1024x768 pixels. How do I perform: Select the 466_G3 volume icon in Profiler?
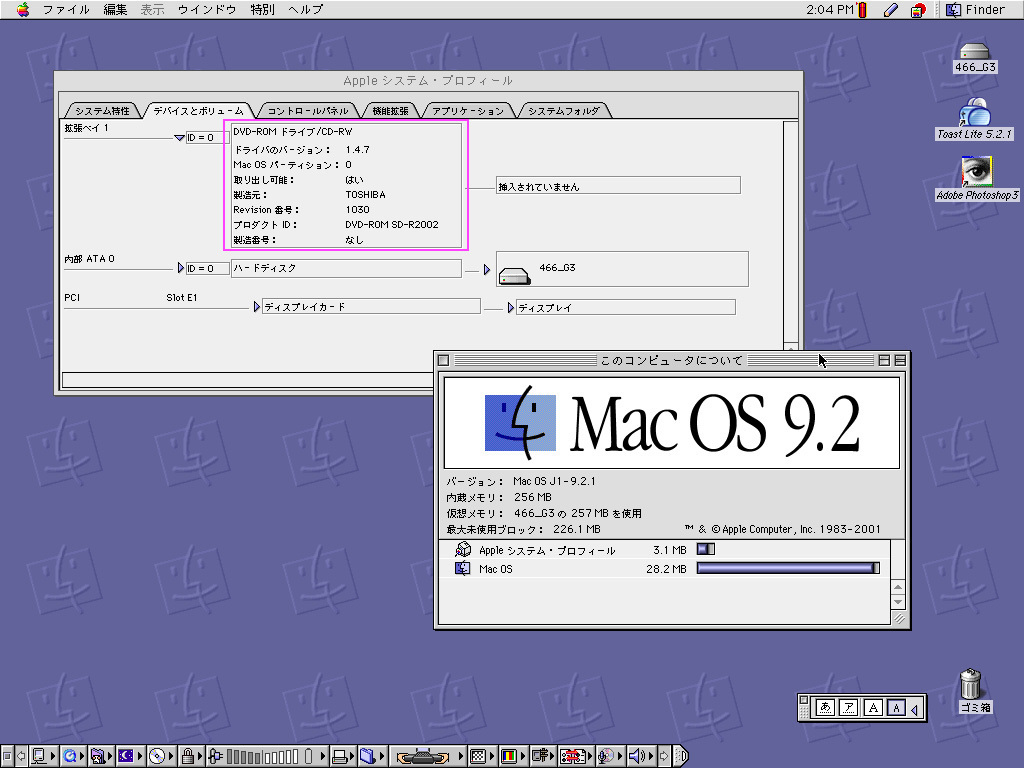(x=515, y=276)
